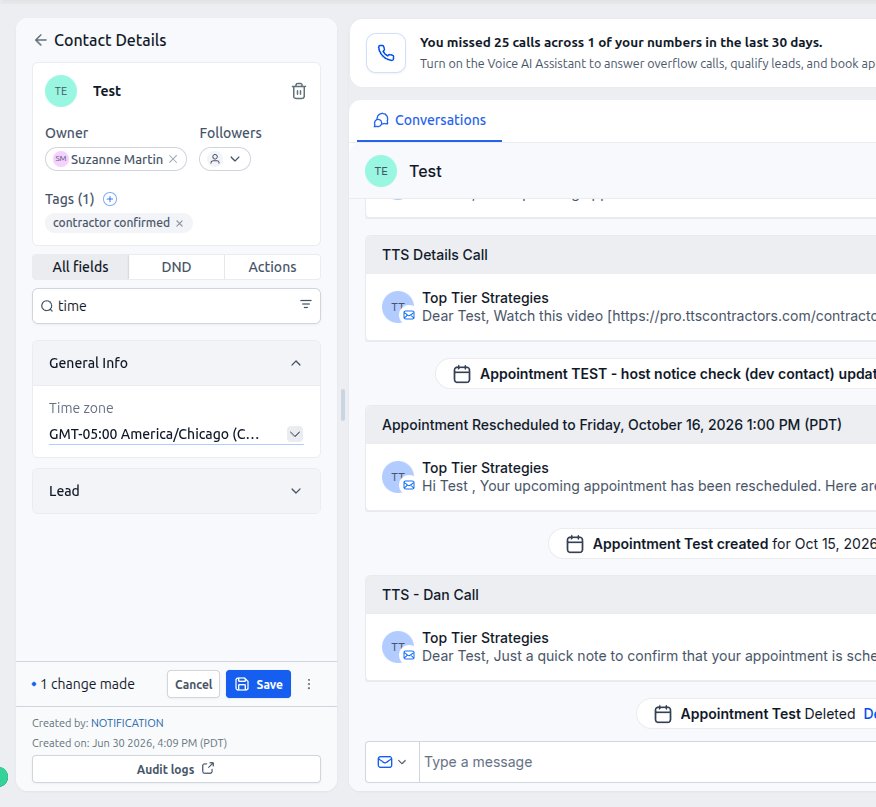
Task: Open more options next to Save
Action: click(x=309, y=684)
